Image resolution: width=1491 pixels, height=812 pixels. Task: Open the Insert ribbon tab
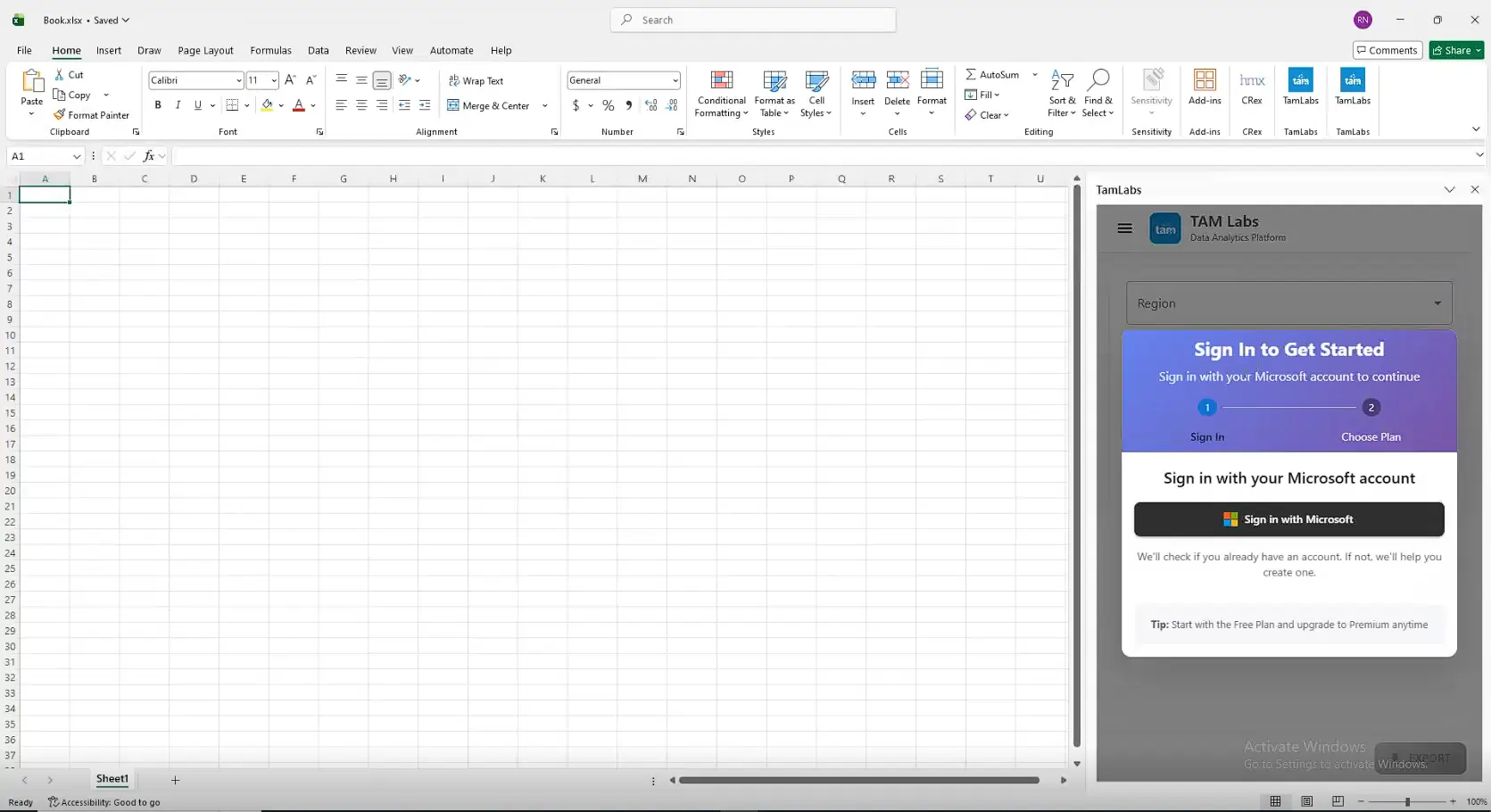109,50
